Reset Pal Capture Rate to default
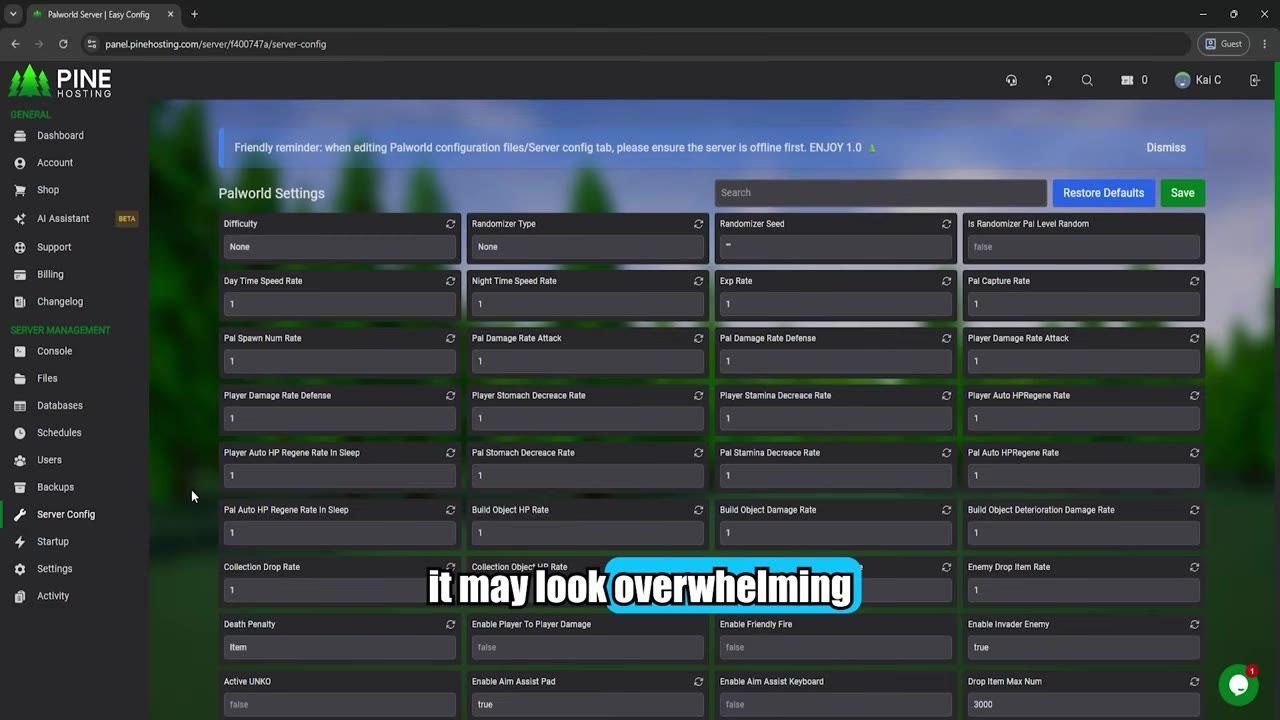 (1194, 281)
